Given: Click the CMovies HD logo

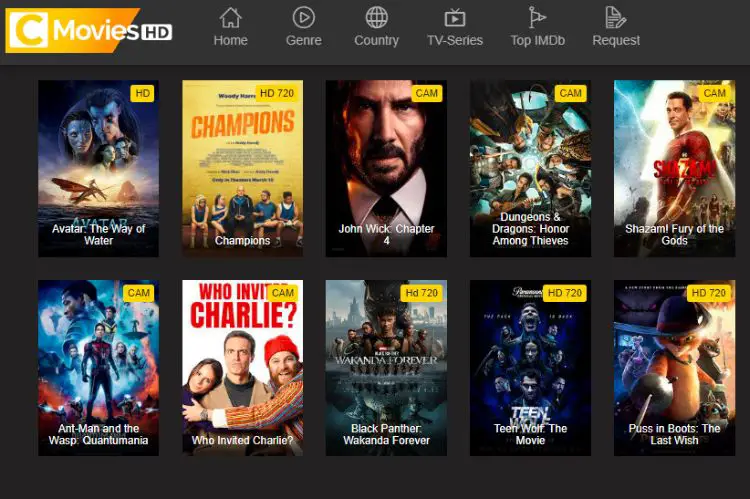Looking at the screenshot, I should [x=88, y=31].
